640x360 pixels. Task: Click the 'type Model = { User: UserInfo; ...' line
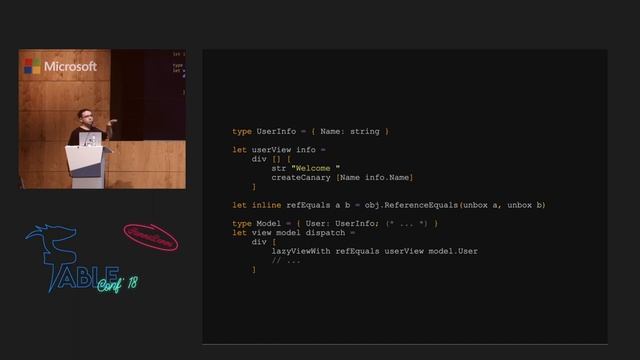(335, 223)
